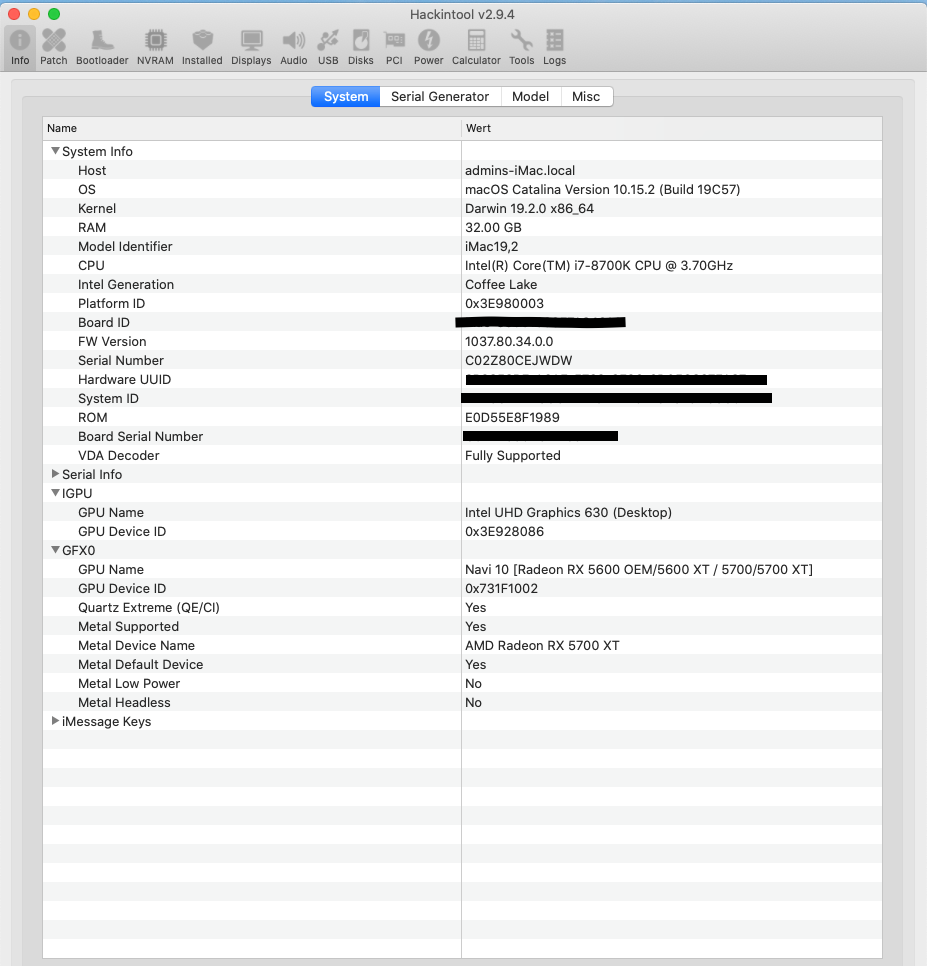Sort by the Wert column header
Screen dimensions: 927x966
point(672,128)
